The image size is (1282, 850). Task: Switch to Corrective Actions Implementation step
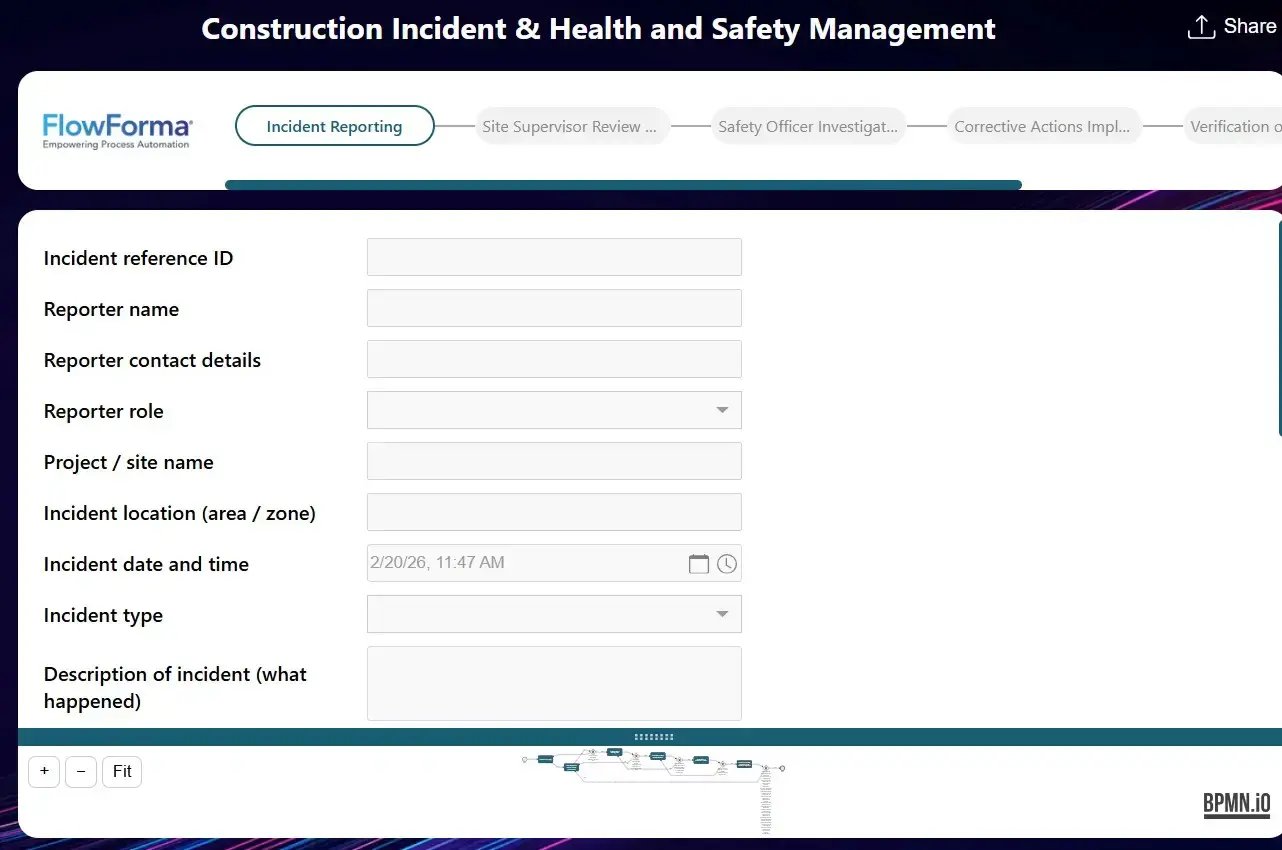(x=1042, y=126)
